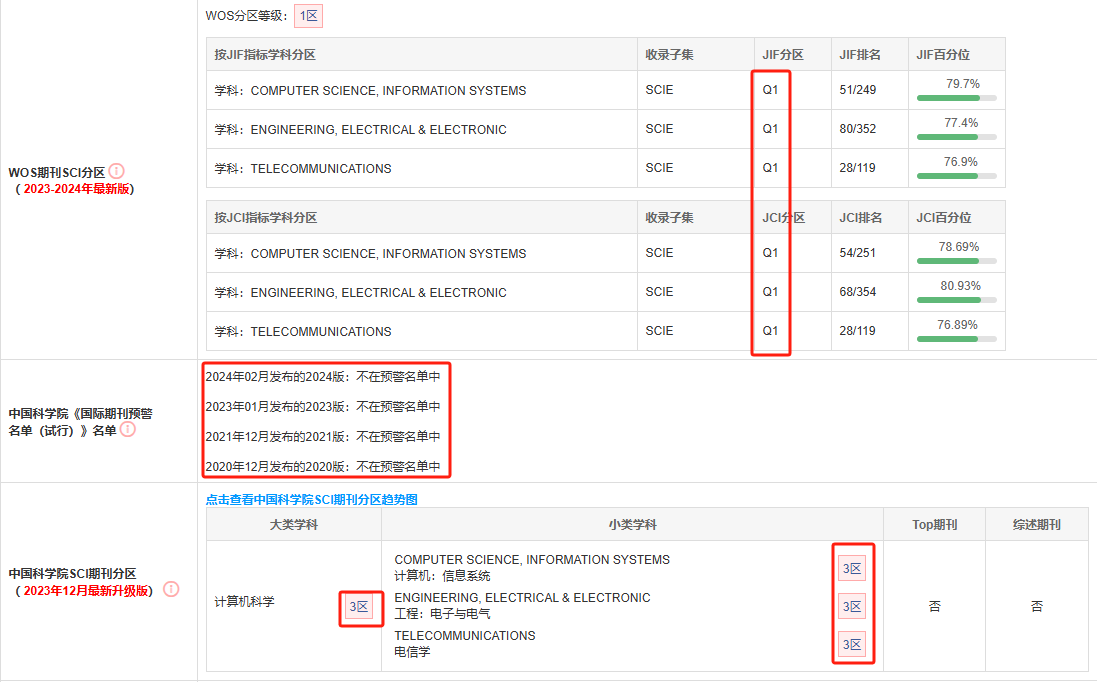Click the 3区 badge for 电信学

(x=852, y=644)
